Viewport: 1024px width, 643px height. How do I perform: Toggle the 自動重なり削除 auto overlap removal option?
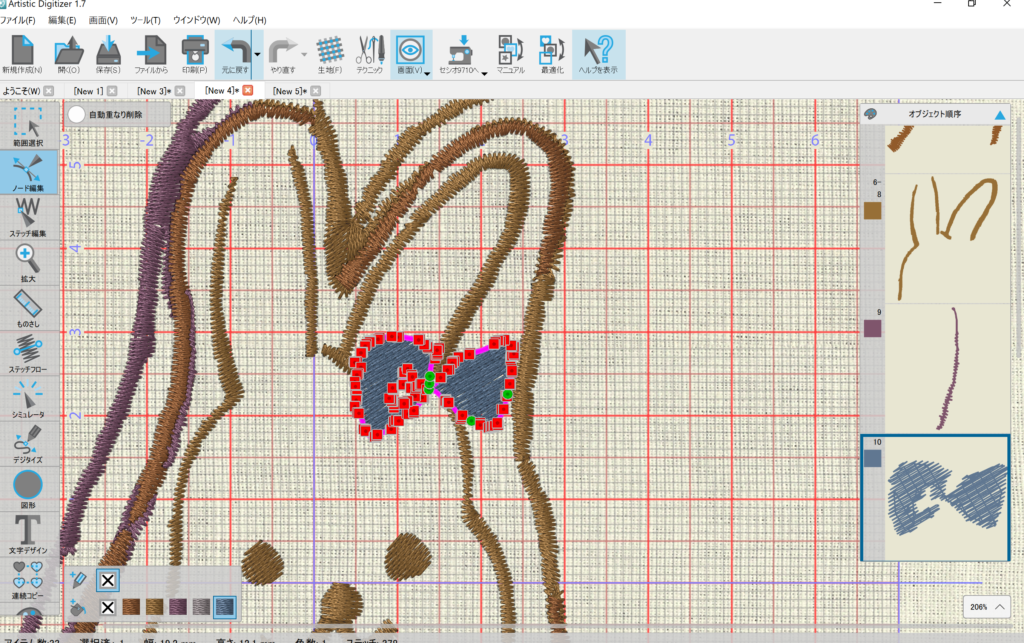tap(77, 115)
